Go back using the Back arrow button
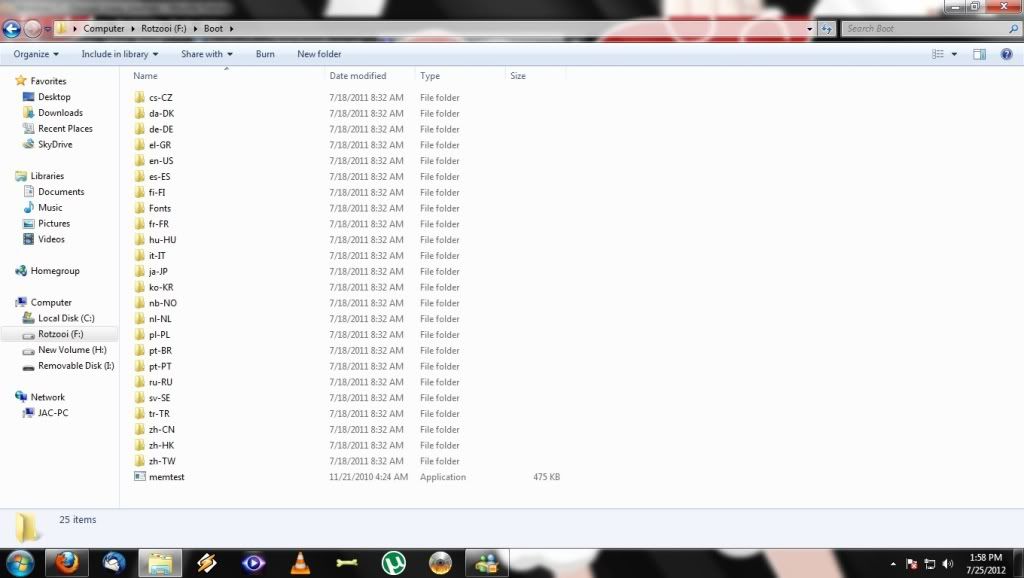This screenshot has height=578, width=1024. [x=12, y=29]
